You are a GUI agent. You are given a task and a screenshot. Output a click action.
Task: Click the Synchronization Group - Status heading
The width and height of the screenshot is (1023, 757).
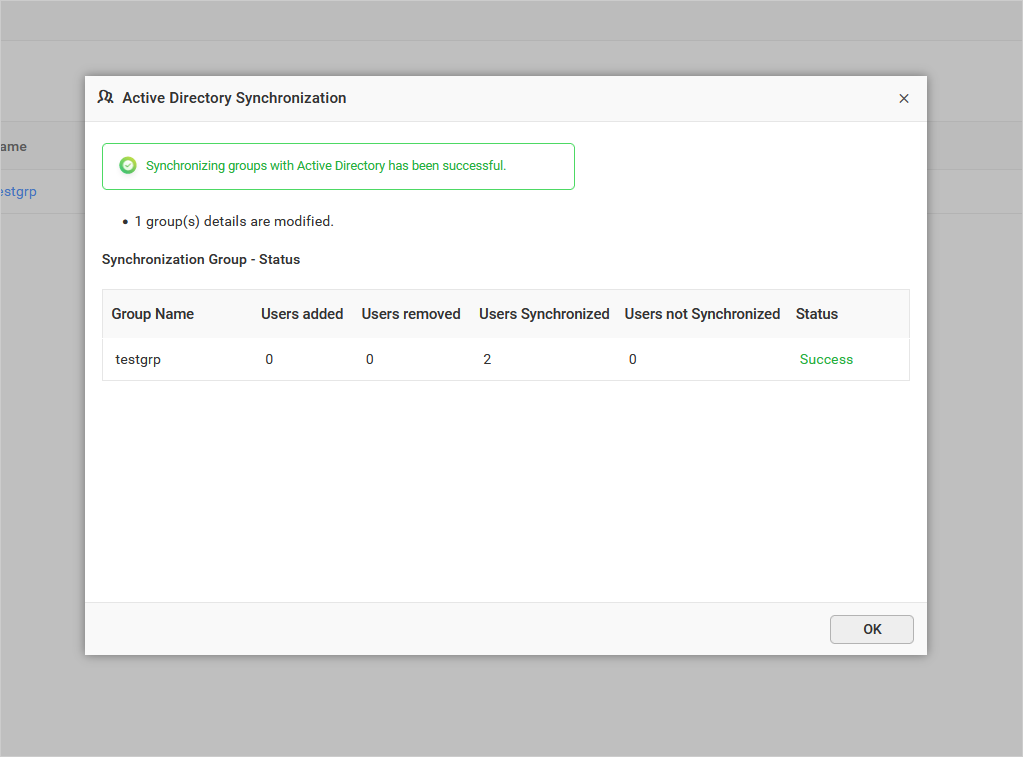point(200,259)
